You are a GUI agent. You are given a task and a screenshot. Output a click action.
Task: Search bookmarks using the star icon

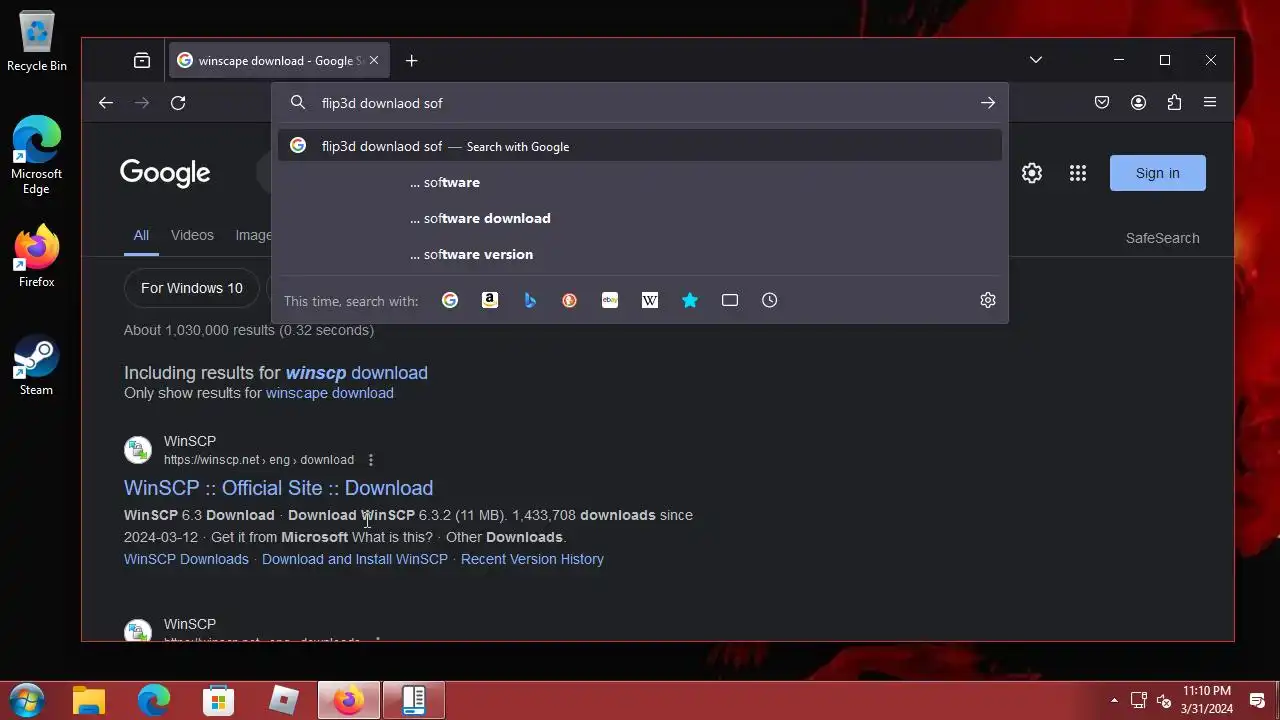(690, 300)
